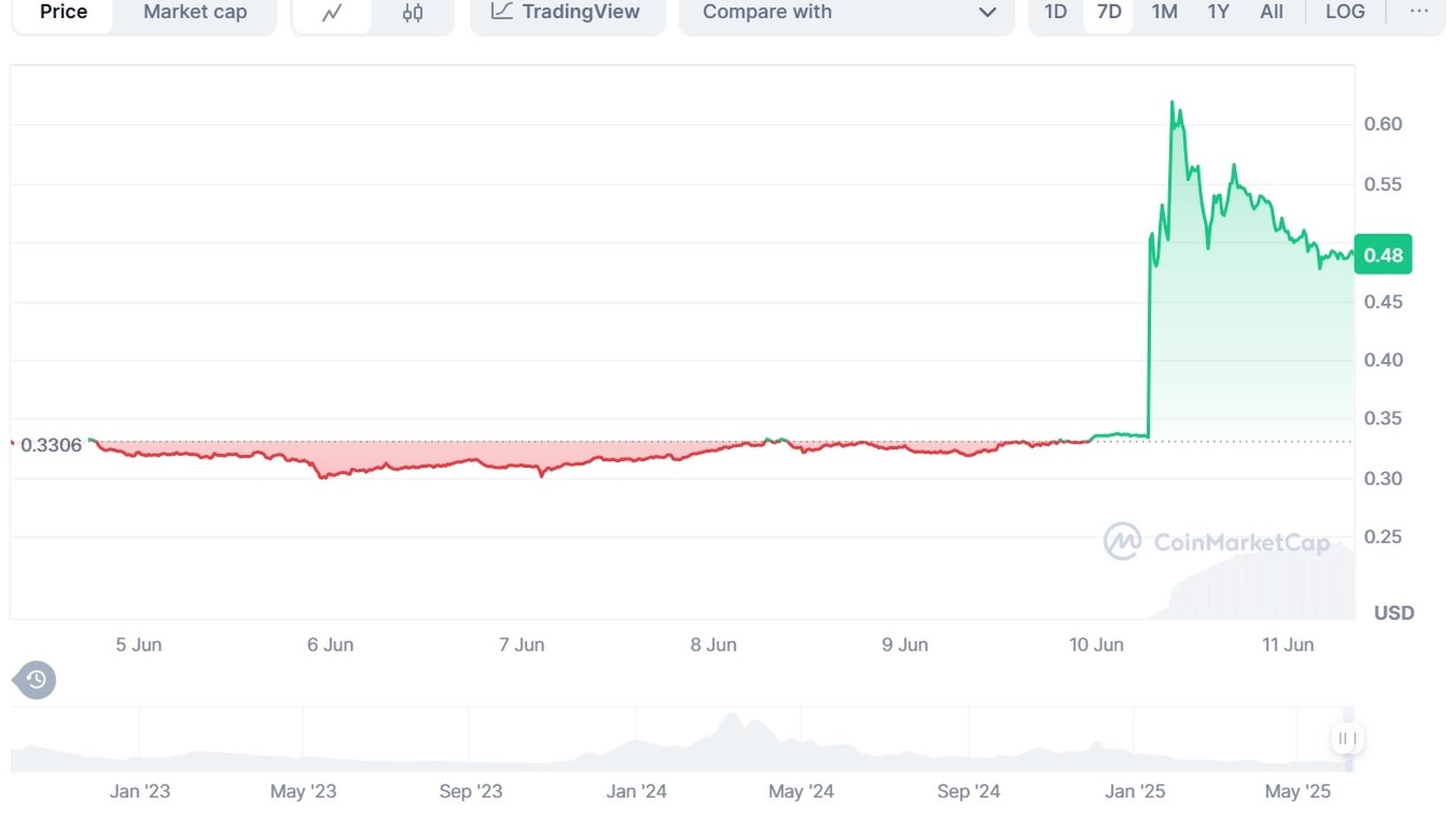Select the candlestick chart icon
The width and height of the screenshot is (1456, 818).
coord(413,13)
